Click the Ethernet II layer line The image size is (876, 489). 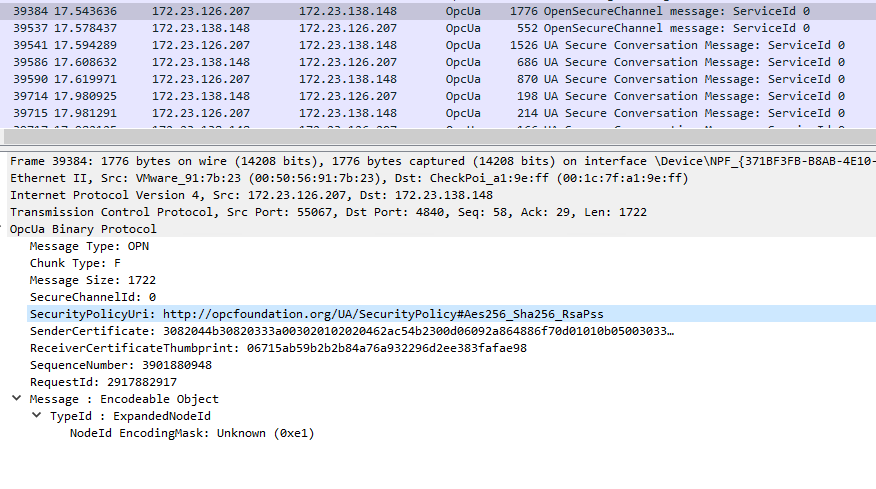pyautogui.click(x=300, y=178)
